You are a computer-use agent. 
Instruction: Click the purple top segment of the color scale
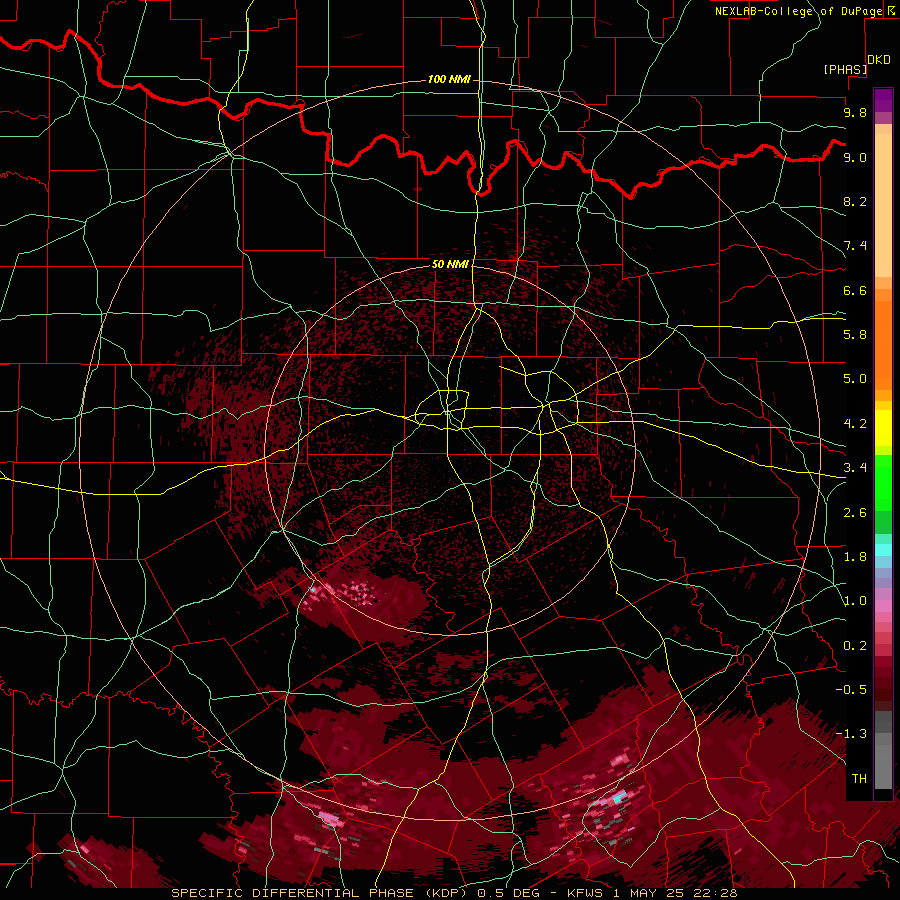883,100
